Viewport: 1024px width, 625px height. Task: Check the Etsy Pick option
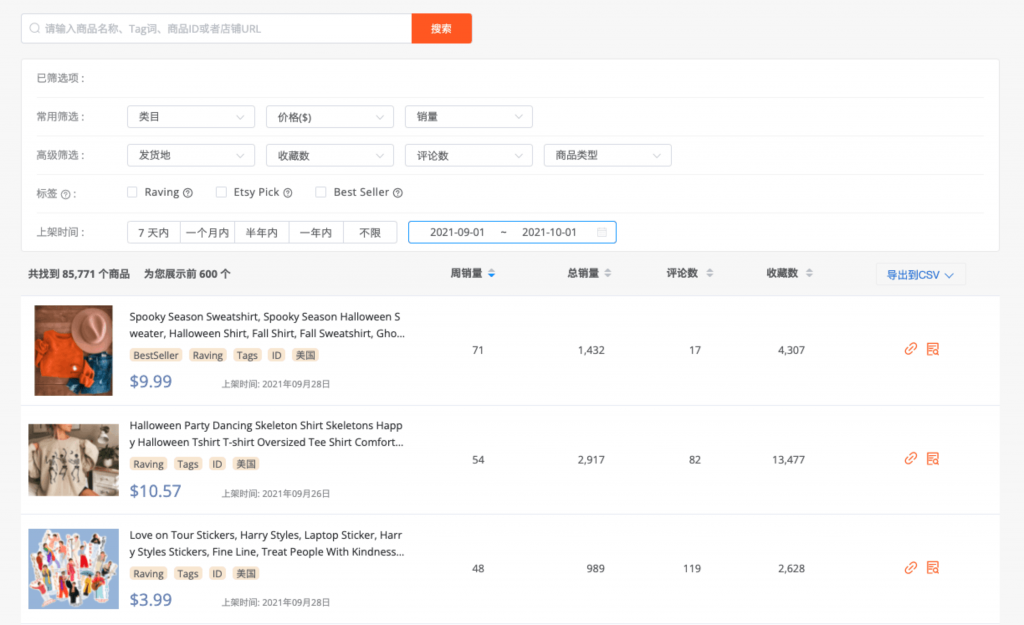point(222,192)
